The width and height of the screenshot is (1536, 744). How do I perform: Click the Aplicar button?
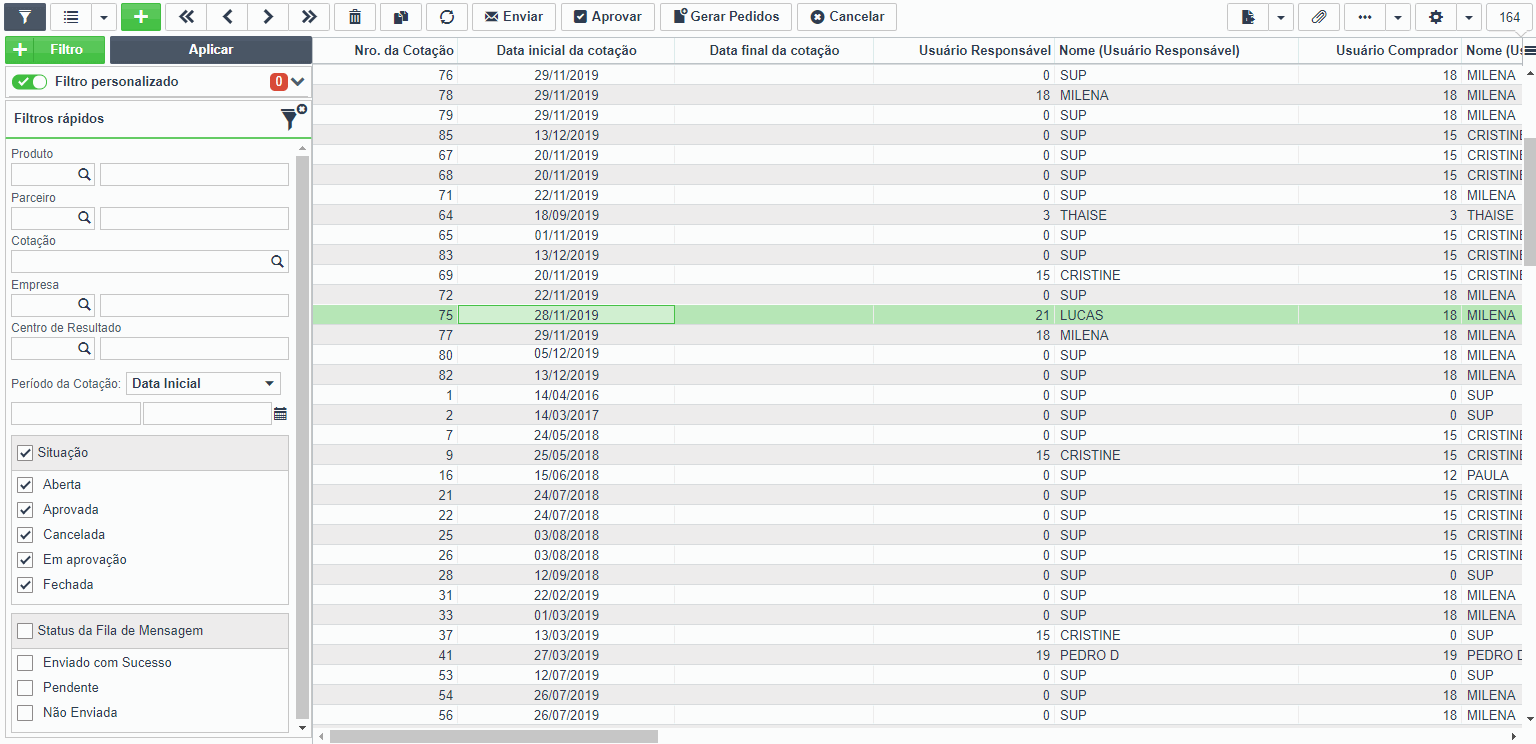pos(211,50)
